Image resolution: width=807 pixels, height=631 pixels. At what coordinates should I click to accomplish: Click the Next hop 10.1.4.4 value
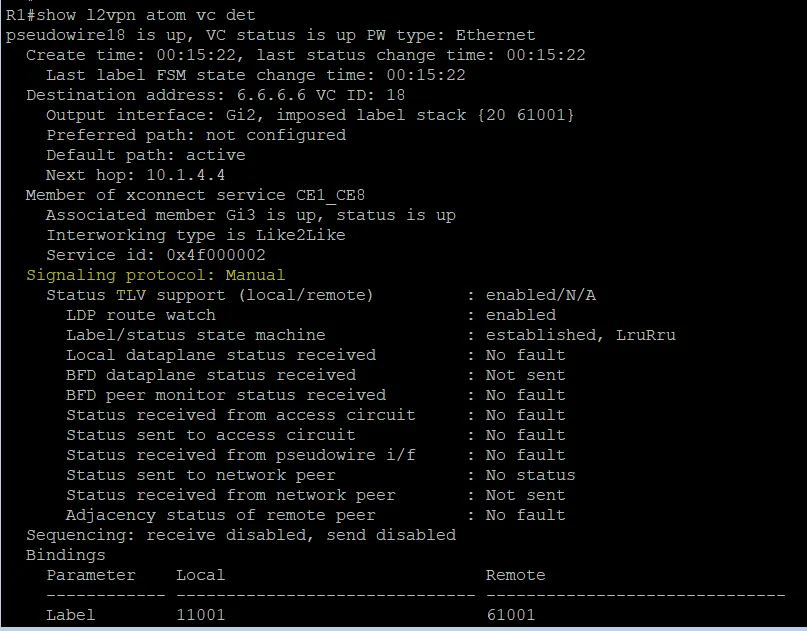click(x=185, y=175)
